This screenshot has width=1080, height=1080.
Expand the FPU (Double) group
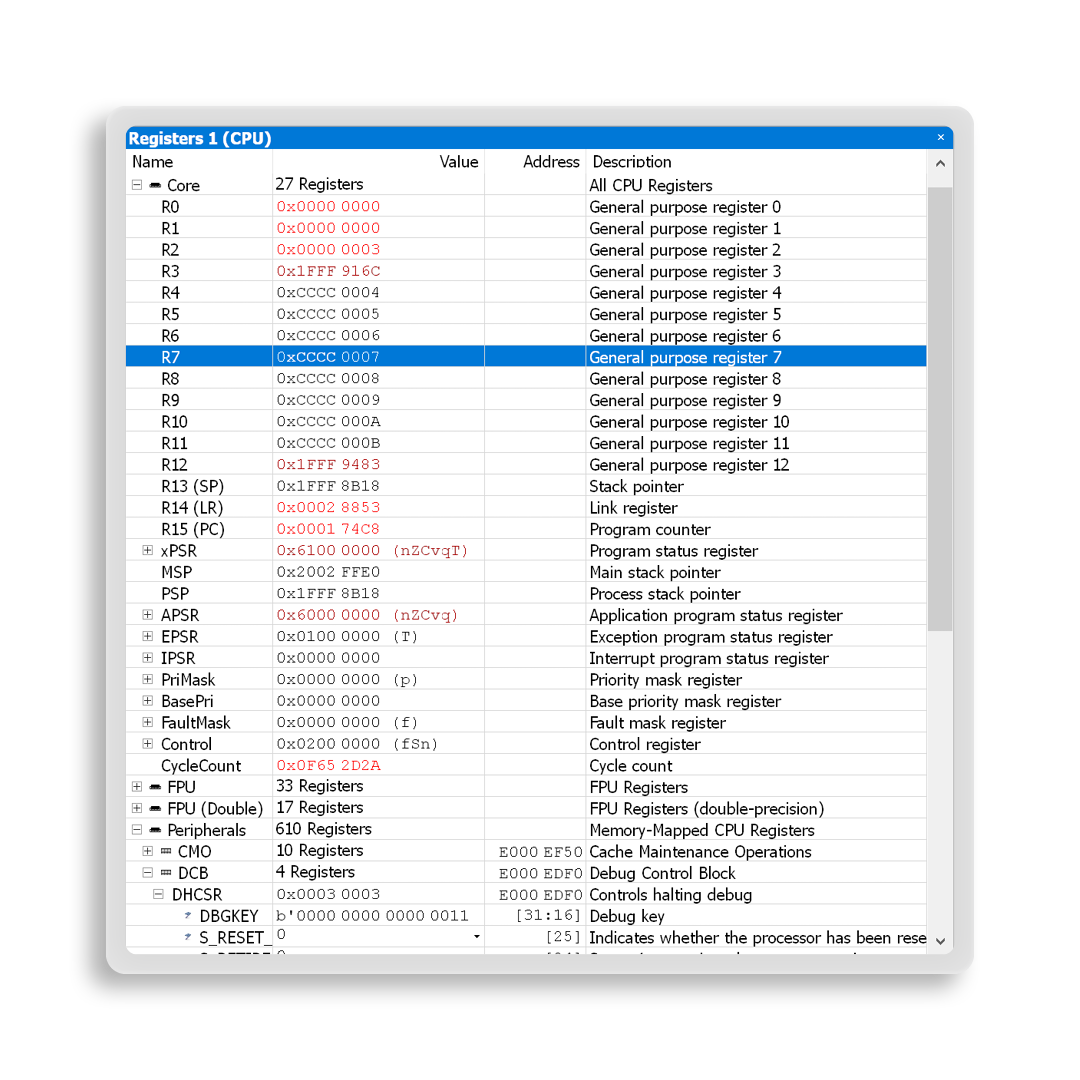pyautogui.click(x=137, y=808)
